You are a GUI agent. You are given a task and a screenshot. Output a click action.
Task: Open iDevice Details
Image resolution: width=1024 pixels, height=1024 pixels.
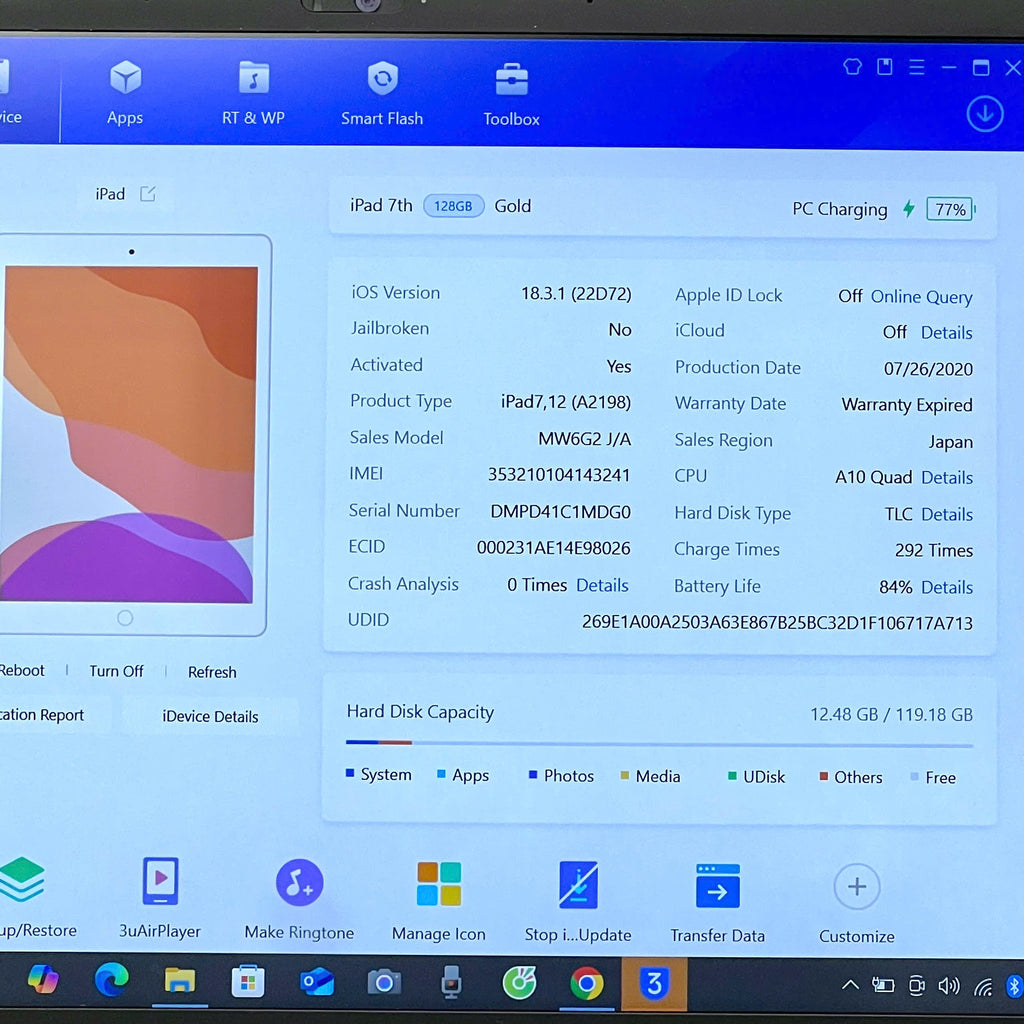[x=210, y=716]
